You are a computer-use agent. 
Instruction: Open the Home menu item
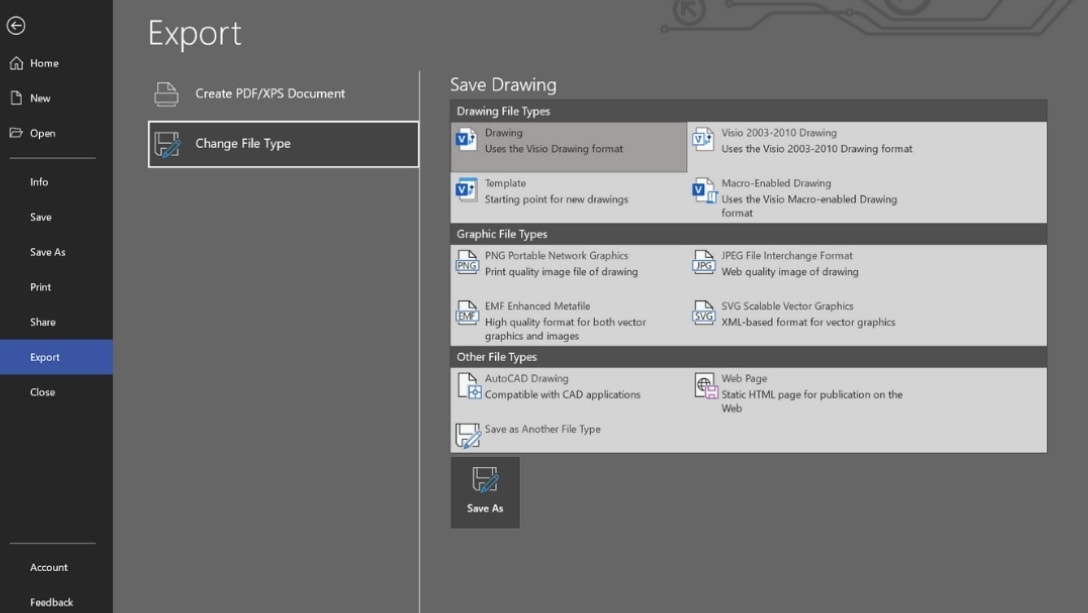[x=56, y=63]
